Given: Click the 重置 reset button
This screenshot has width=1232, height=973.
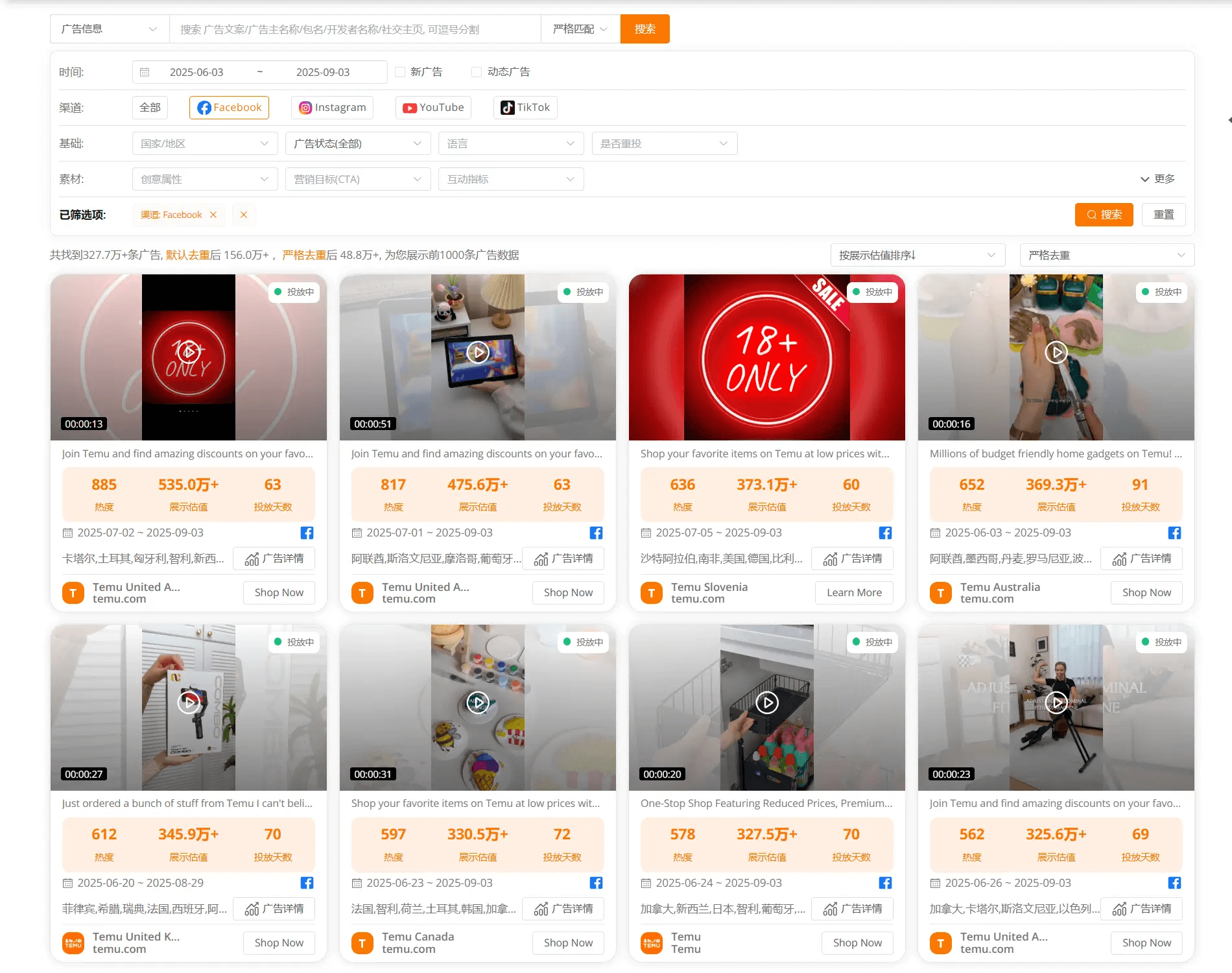Looking at the screenshot, I should [1163, 215].
